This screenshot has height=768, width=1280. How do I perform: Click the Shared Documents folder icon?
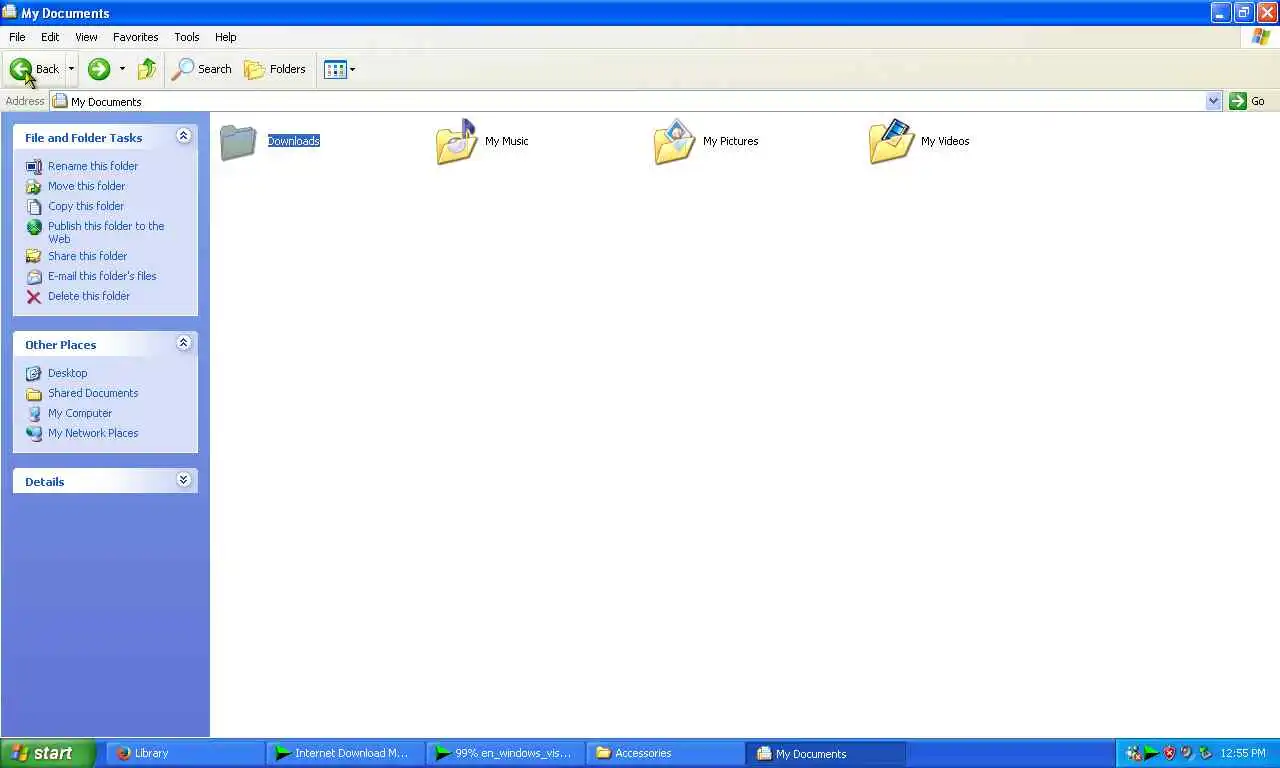click(x=34, y=393)
